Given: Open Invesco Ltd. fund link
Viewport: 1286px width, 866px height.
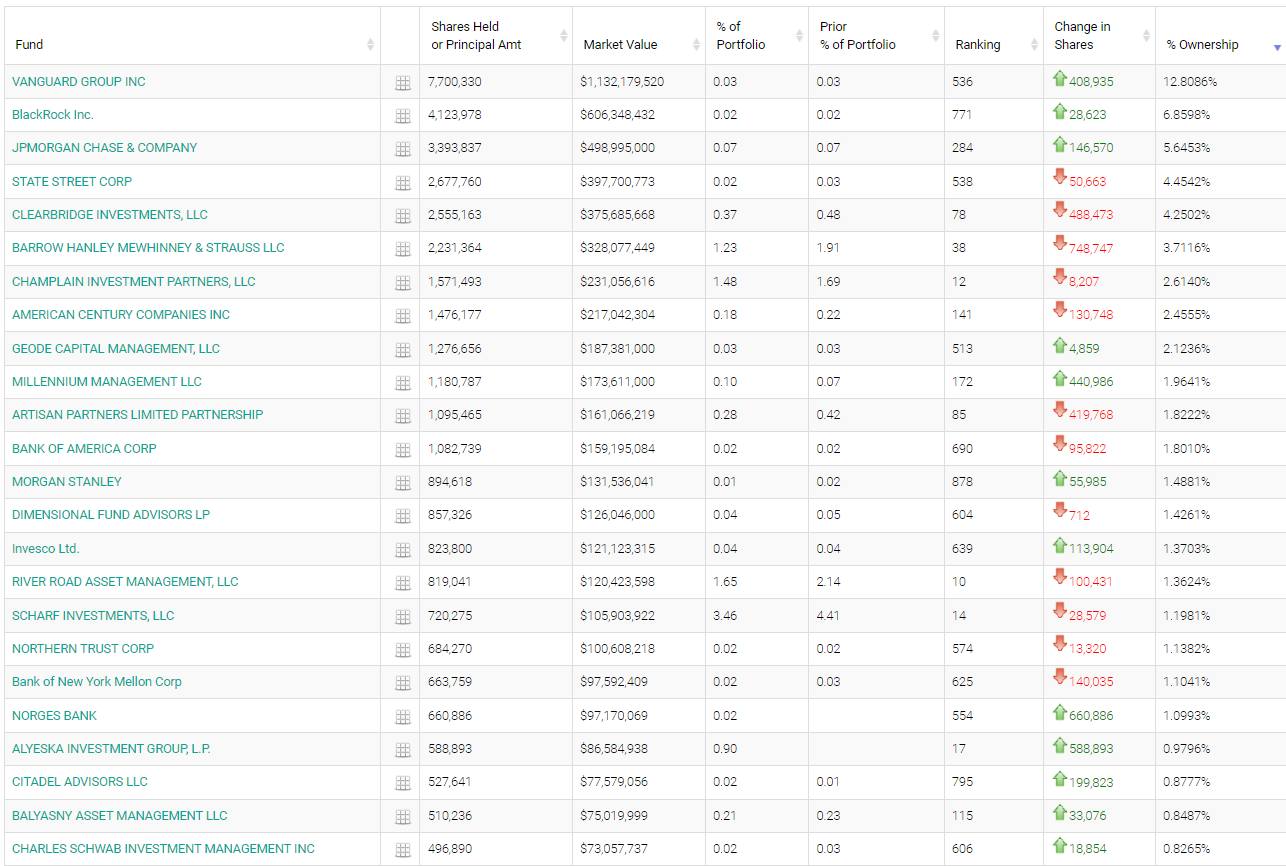Looking at the screenshot, I should [46, 549].
